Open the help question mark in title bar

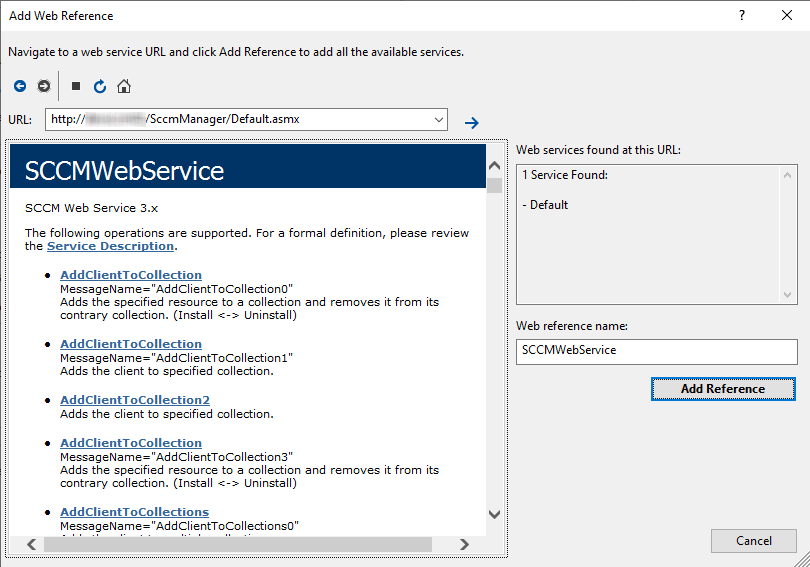742,15
